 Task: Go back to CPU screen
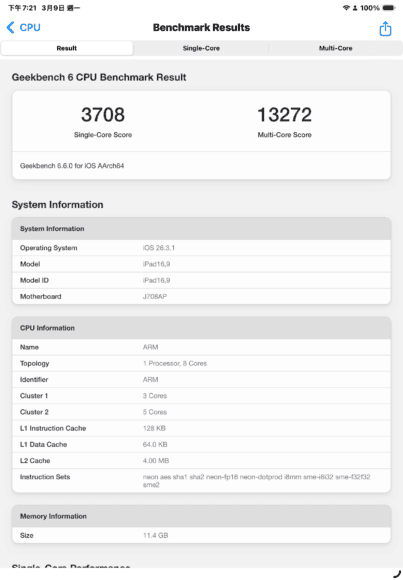[24, 27]
